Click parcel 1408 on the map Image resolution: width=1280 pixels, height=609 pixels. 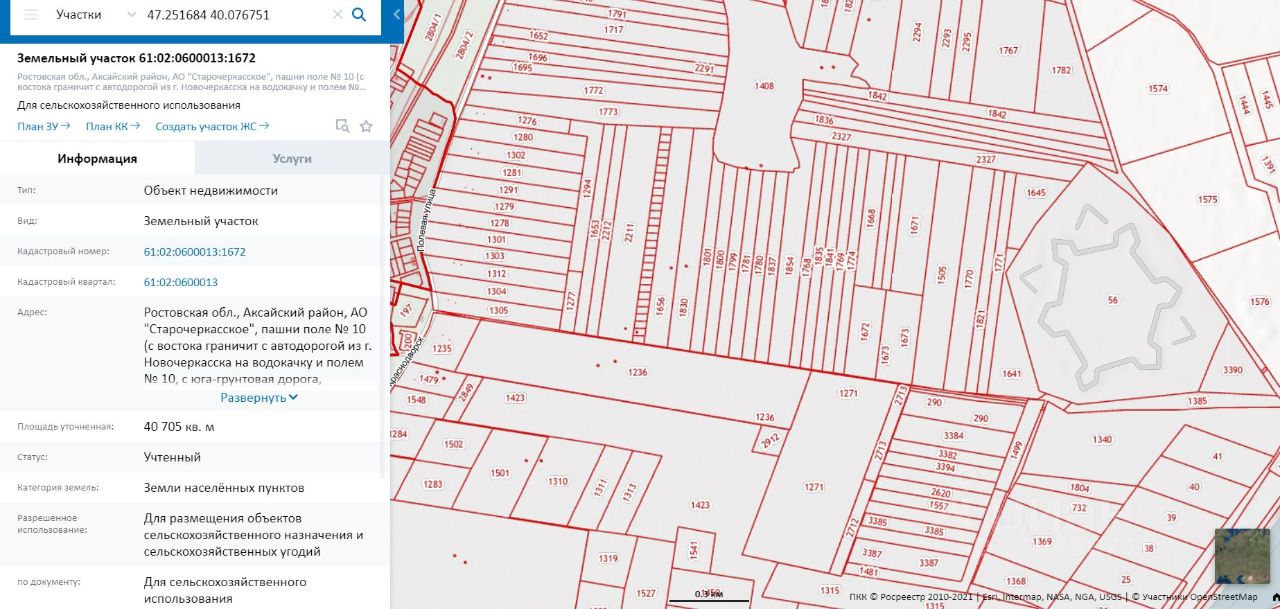click(x=764, y=86)
